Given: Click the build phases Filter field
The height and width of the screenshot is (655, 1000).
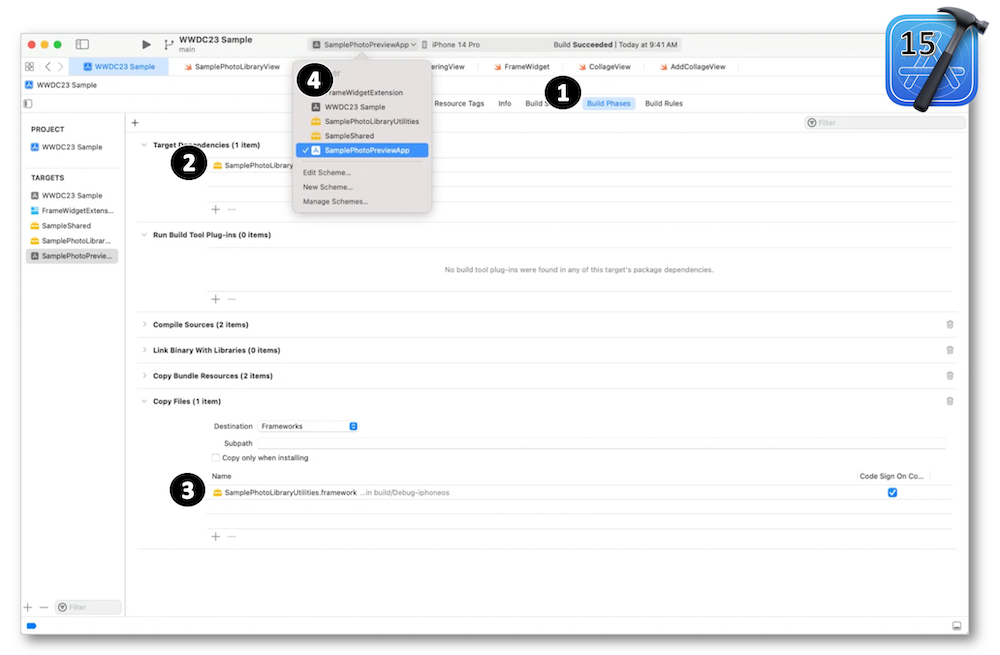Looking at the screenshot, I should pyautogui.click(x=885, y=122).
